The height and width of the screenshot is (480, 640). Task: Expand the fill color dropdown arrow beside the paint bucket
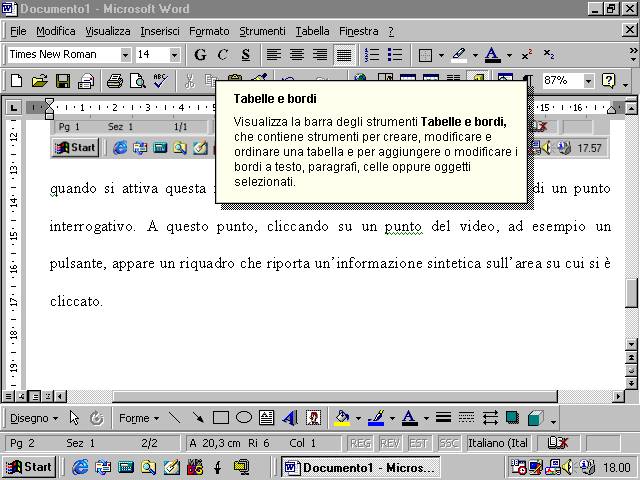coord(358,418)
